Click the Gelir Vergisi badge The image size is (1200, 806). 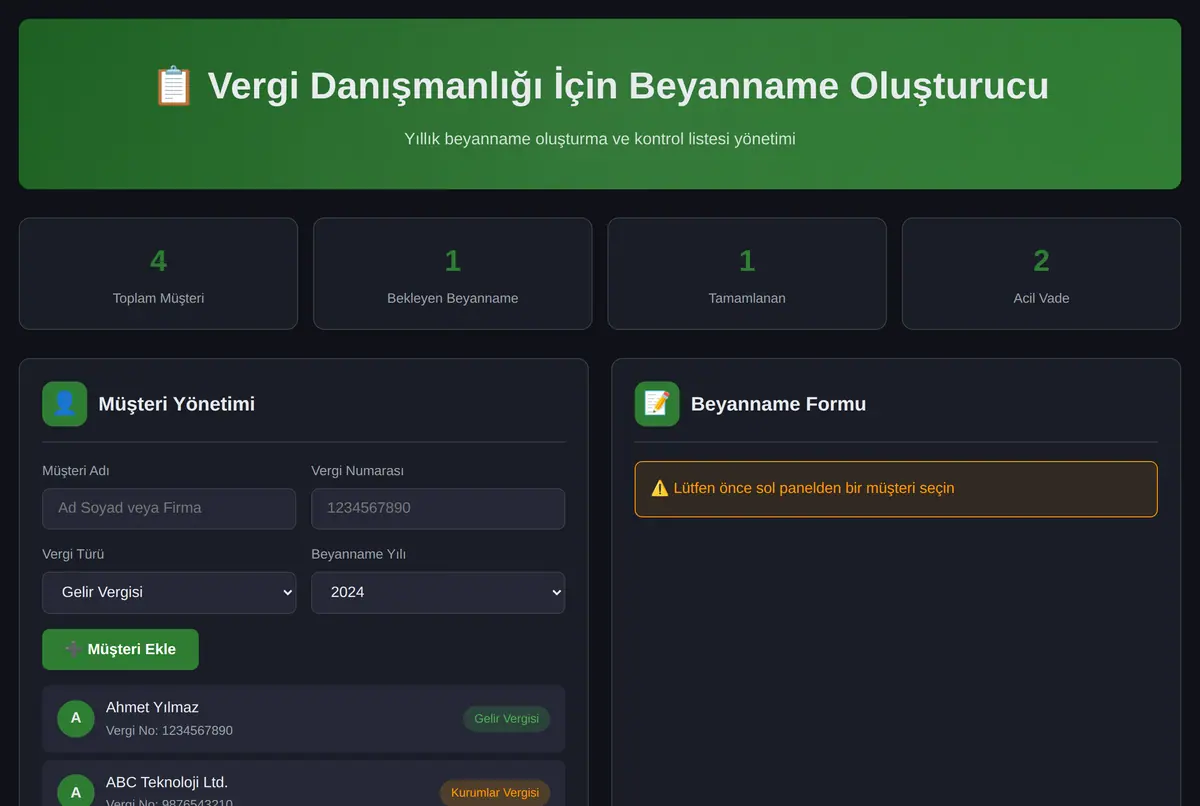pyautogui.click(x=506, y=719)
